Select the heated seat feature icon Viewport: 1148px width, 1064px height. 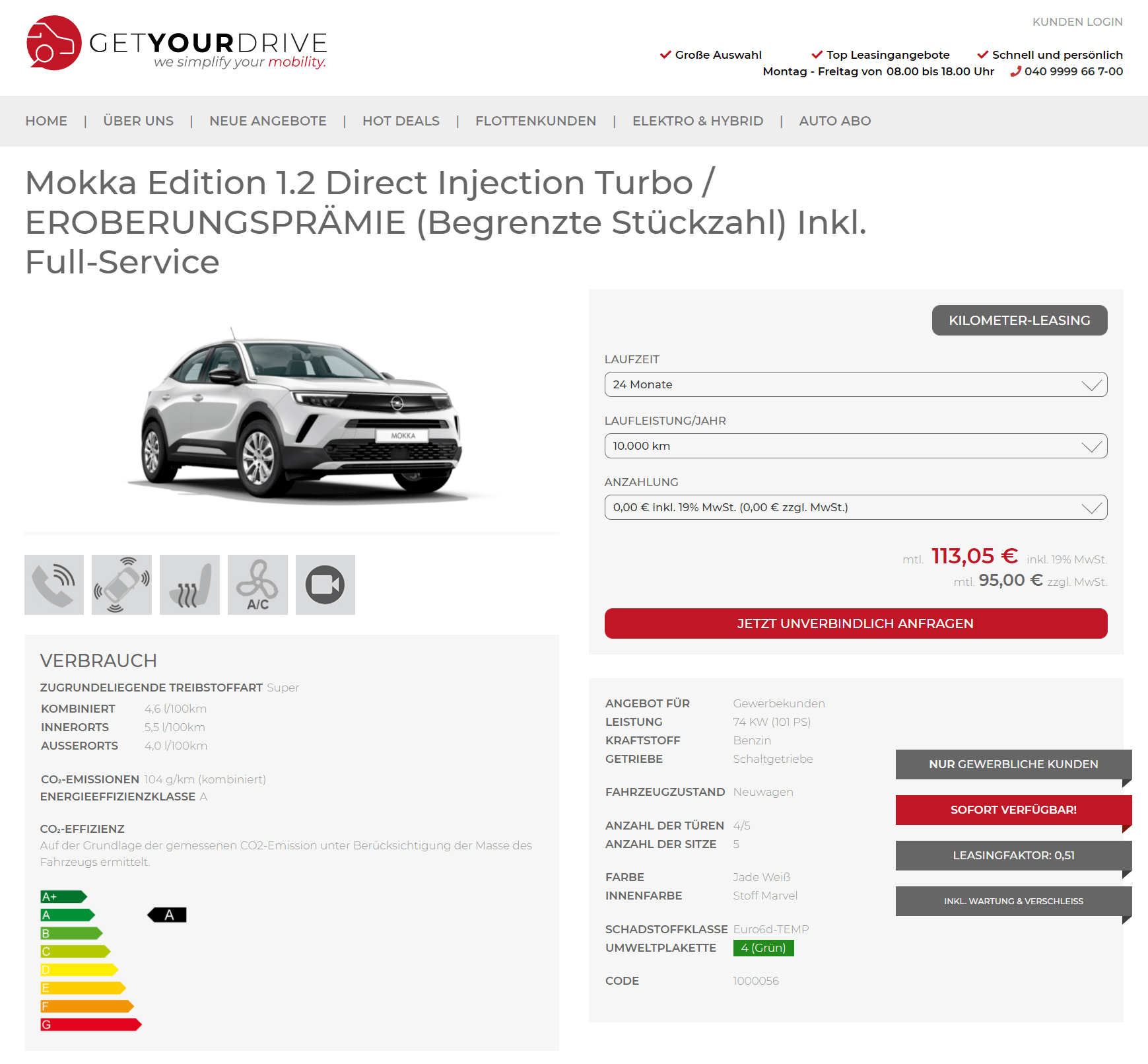(189, 585)
